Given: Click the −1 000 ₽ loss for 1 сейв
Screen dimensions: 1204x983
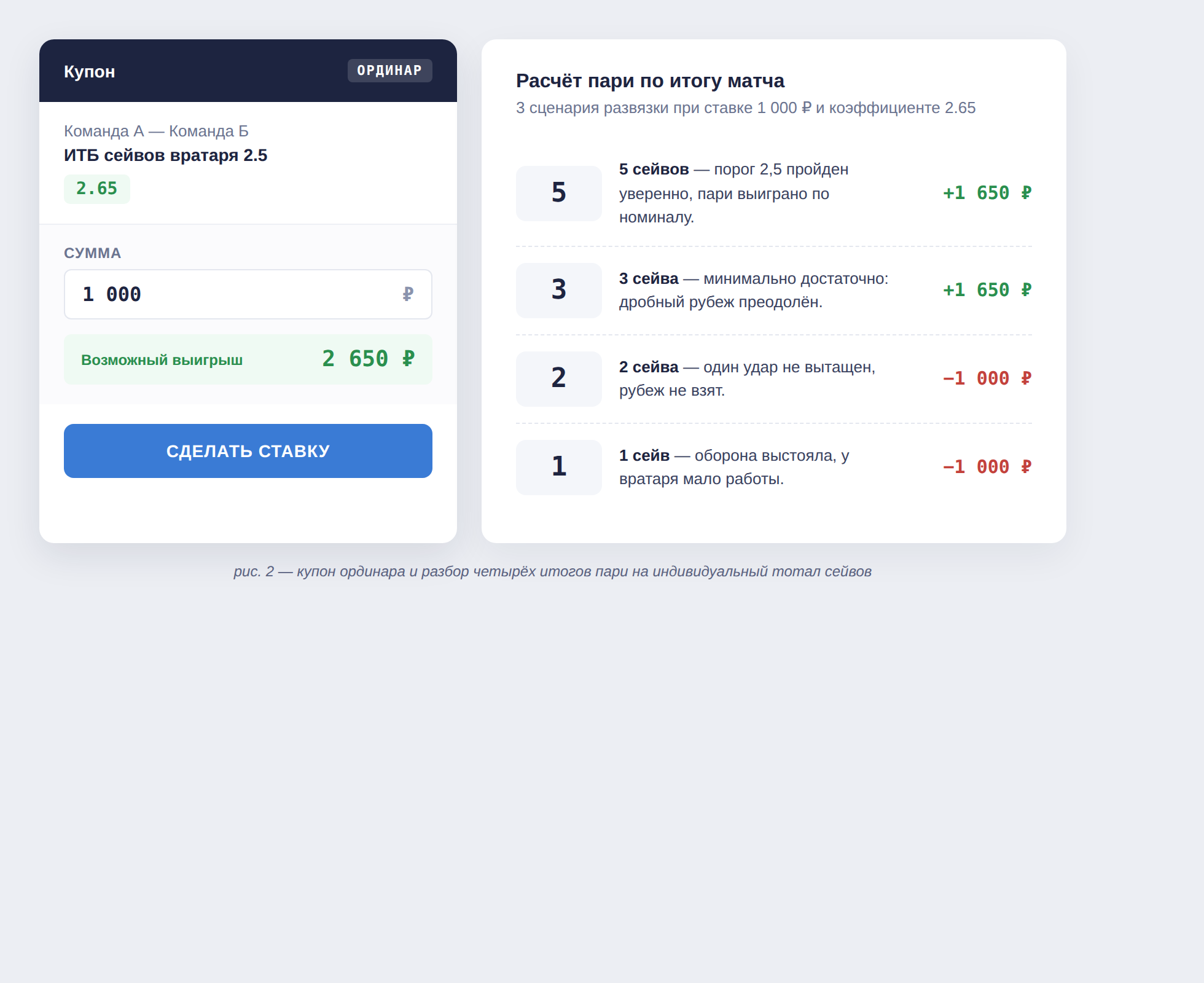Looking at the screenshot, I should click(987, 468).
